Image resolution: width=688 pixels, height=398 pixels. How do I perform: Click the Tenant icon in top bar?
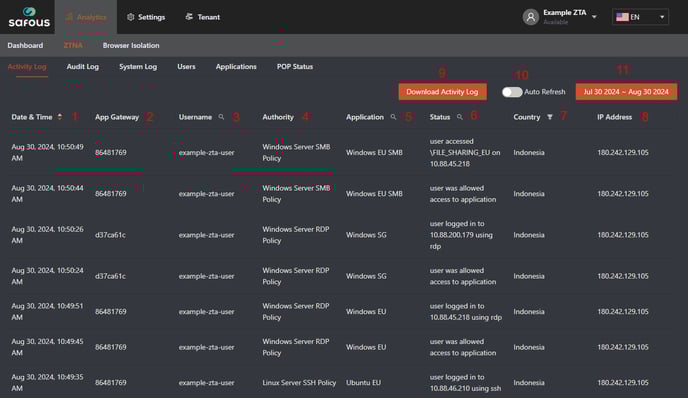tap(189, 17)
